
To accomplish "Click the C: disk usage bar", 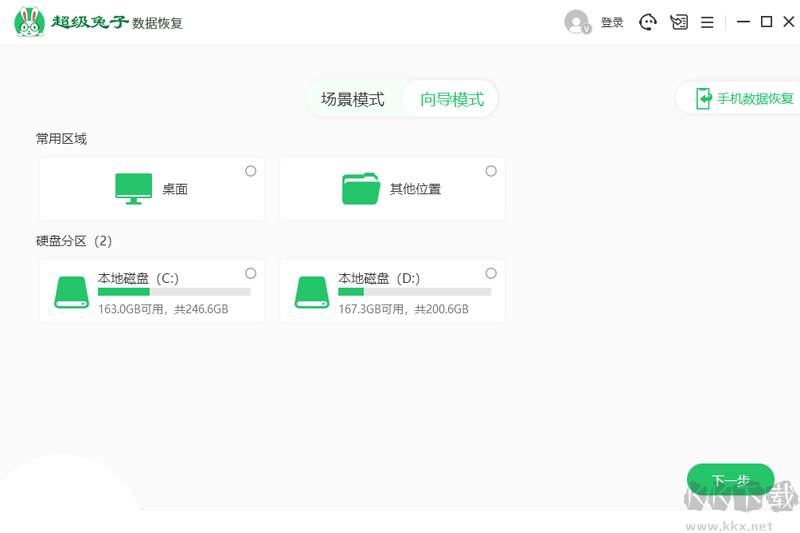I will click(174, 292).
